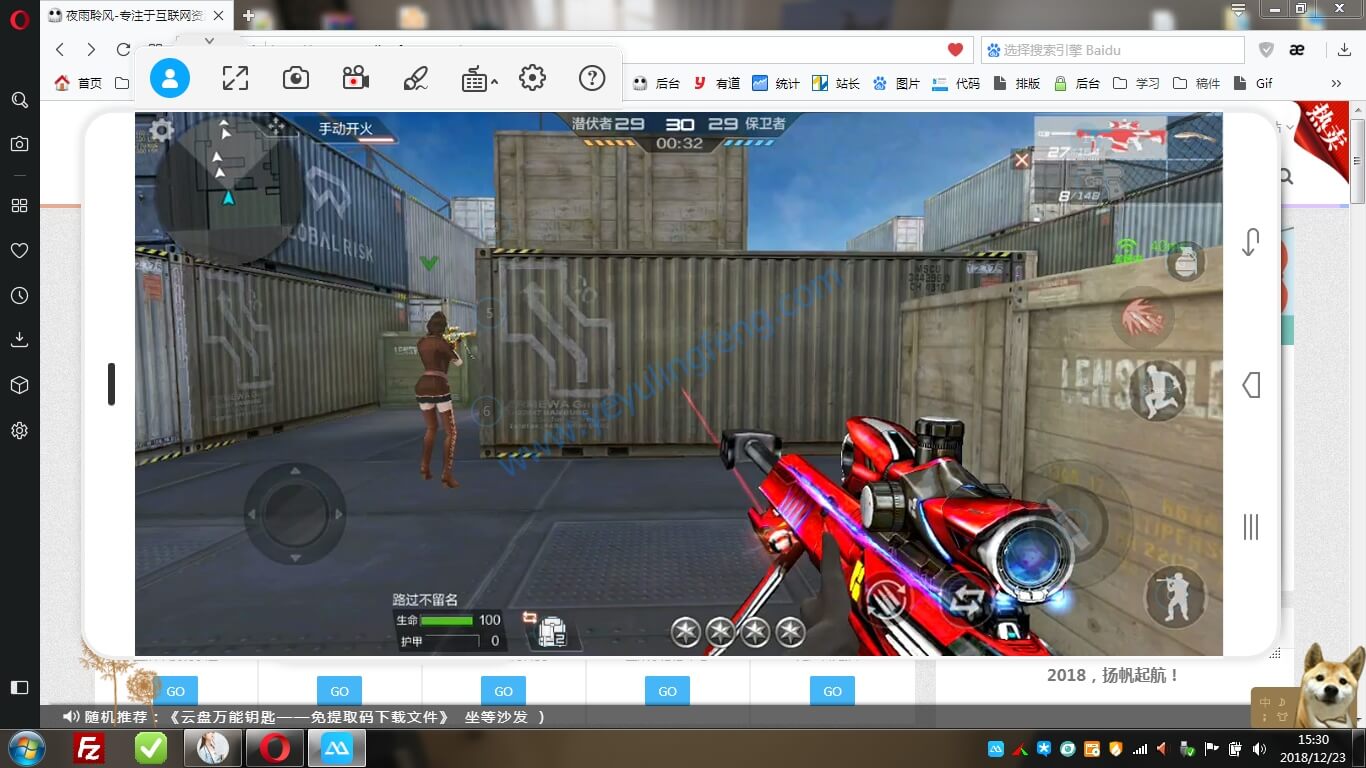
Task: Open 排版 bookmark
Action: 1016,84
